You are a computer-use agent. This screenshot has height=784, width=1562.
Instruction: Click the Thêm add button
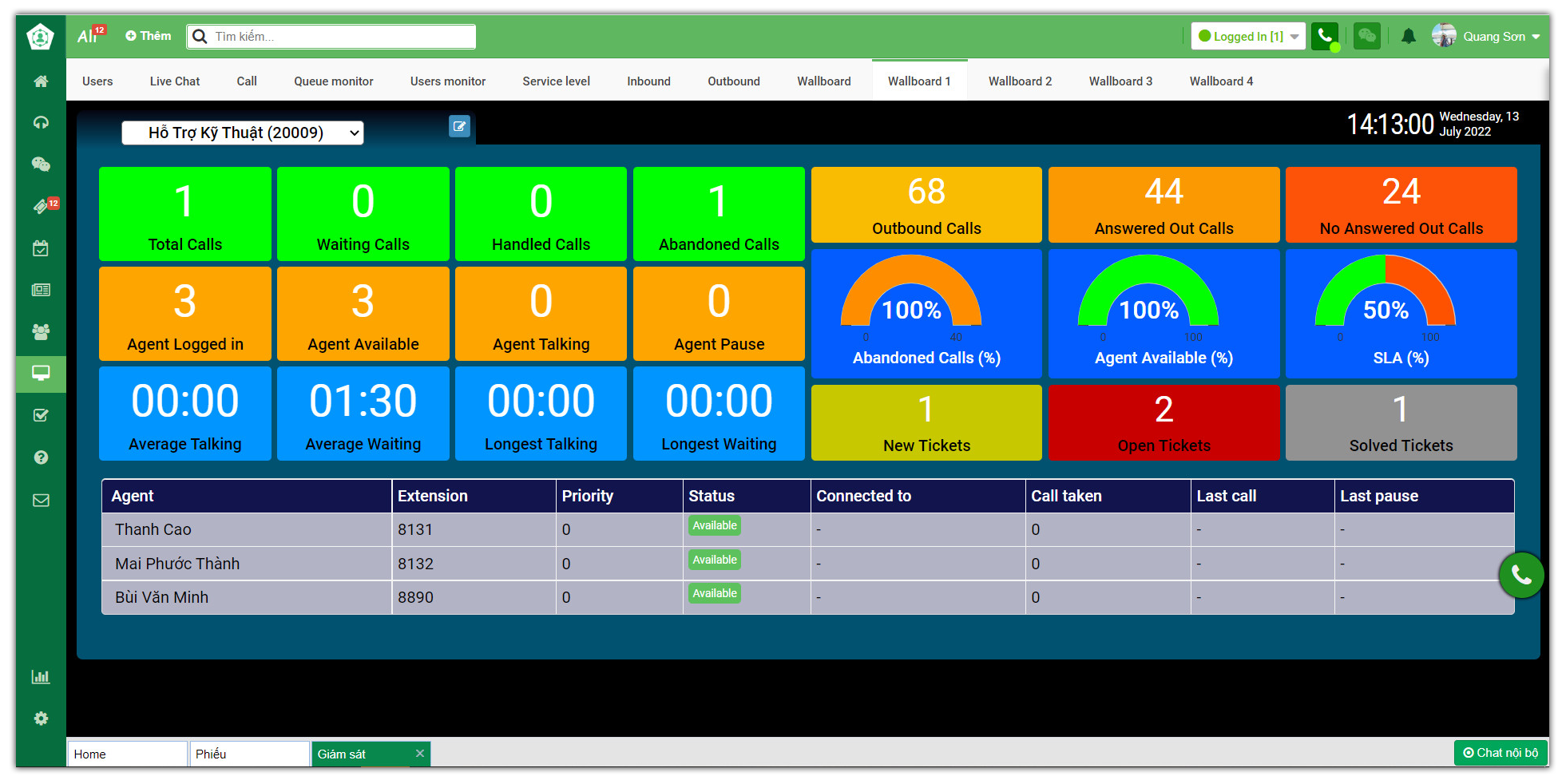(x=149, y=36)
